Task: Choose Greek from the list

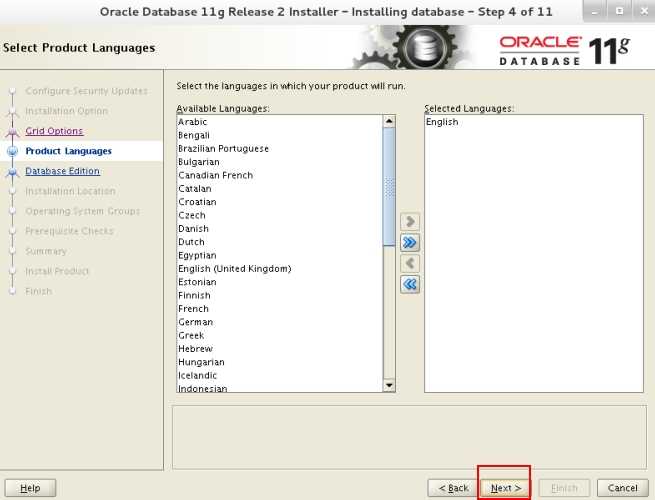Action: pos(279,335)
